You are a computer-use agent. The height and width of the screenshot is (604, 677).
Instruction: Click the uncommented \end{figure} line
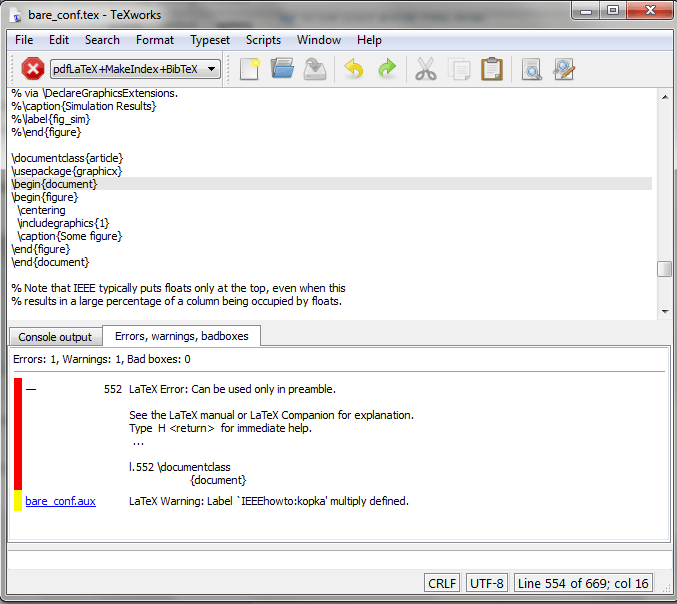(41, 249)
